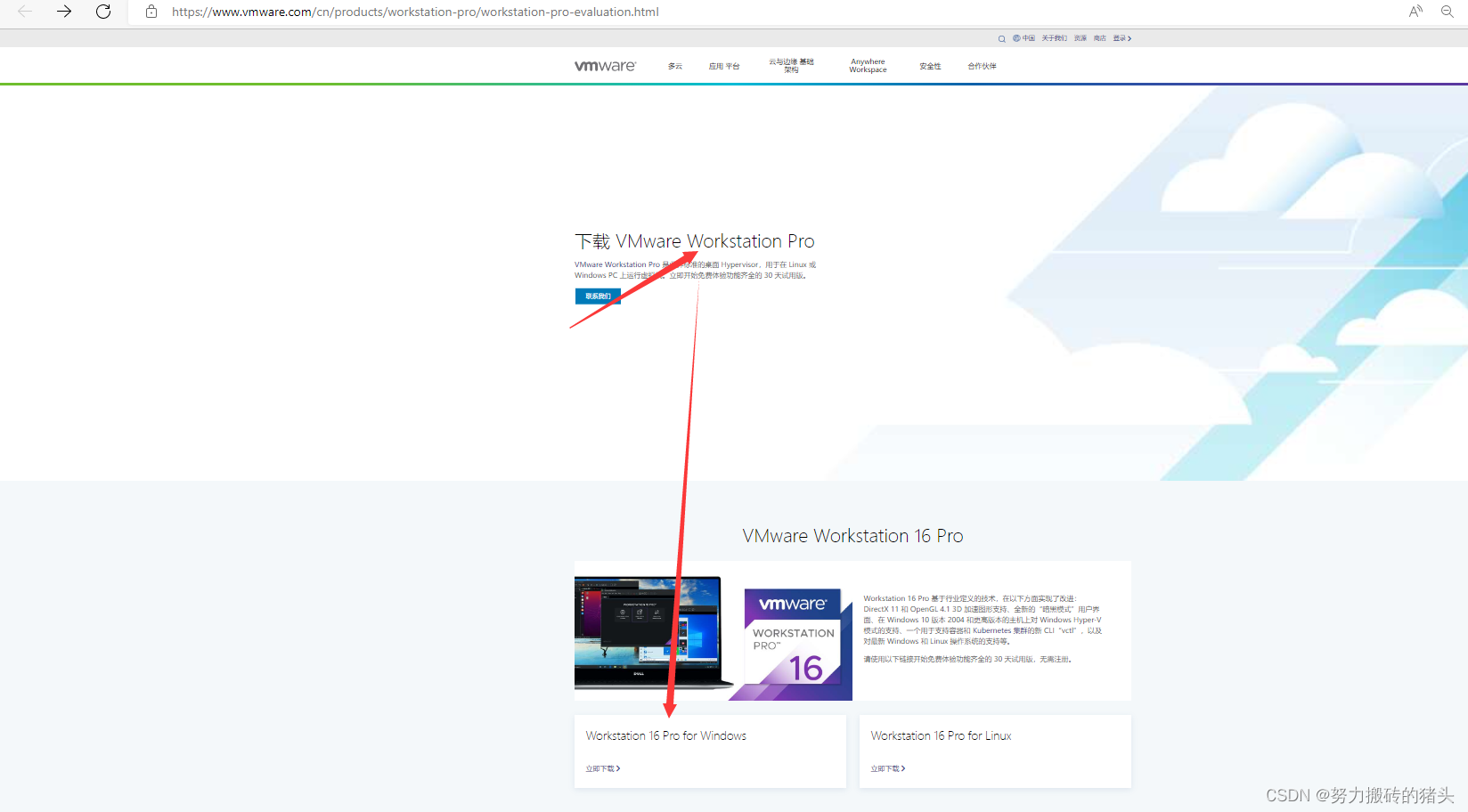Click the Workstation 16 Pro for Windows title
The width and height of the screenshot is (1468, 812).
pyautogui.click(x=666, y=735)
